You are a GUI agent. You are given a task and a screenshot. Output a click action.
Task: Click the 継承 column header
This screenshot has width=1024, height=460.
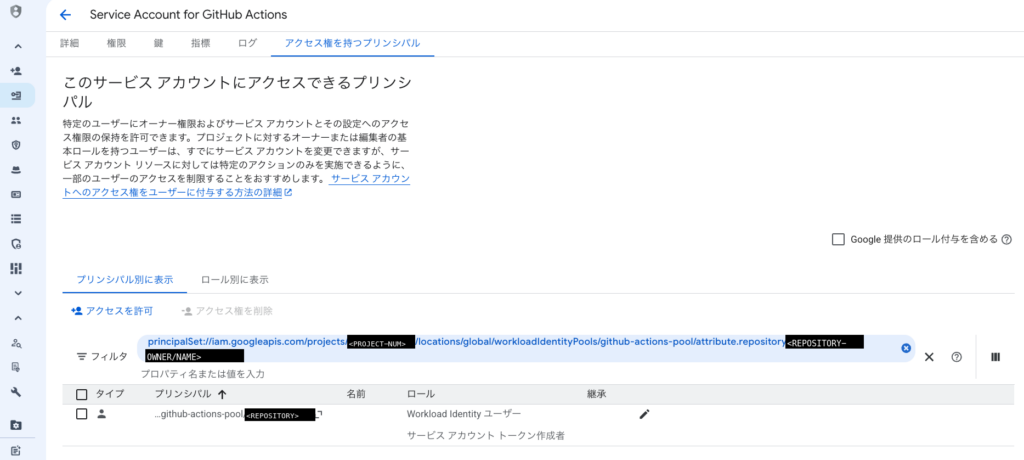pos(597,394)
